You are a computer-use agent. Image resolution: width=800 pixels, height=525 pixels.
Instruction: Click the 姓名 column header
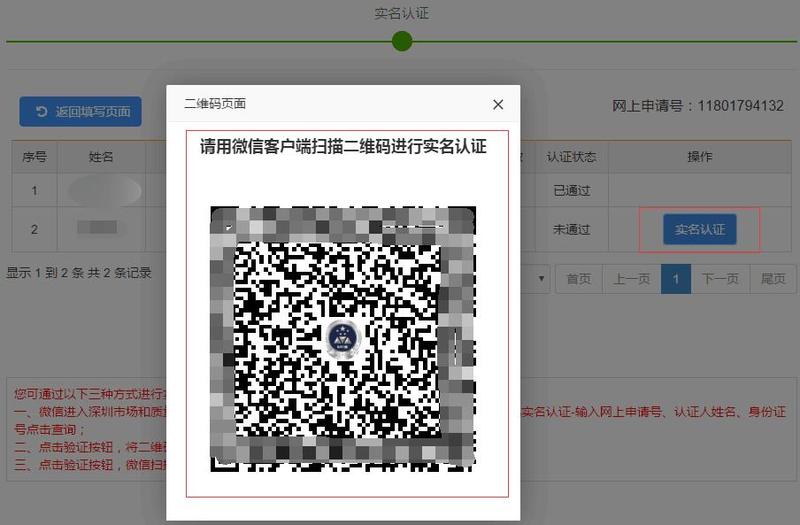[x=101, y=157]
